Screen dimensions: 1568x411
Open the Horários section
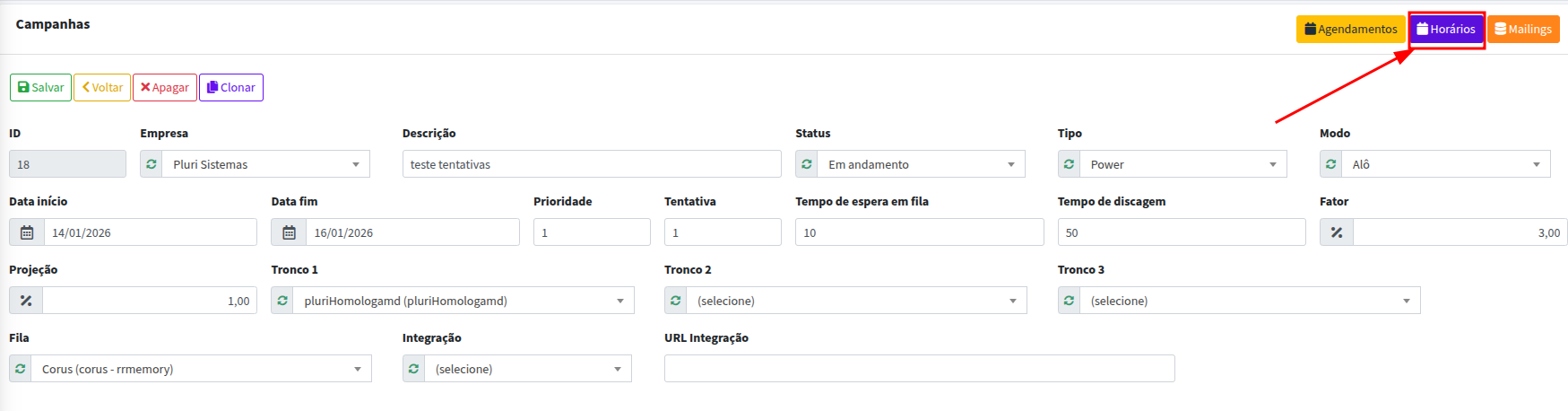[1445, 30]
